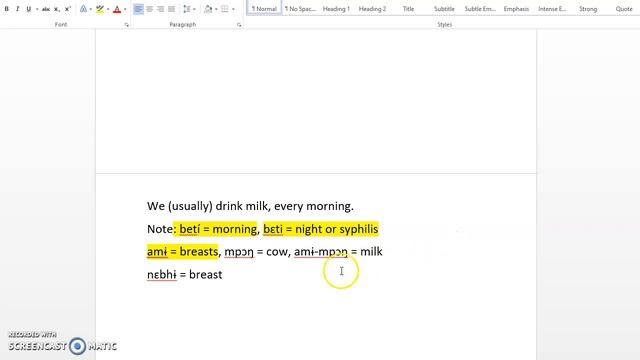Apply Intense Emphasis style
The image size is (640, 360).
pos(552,9)
